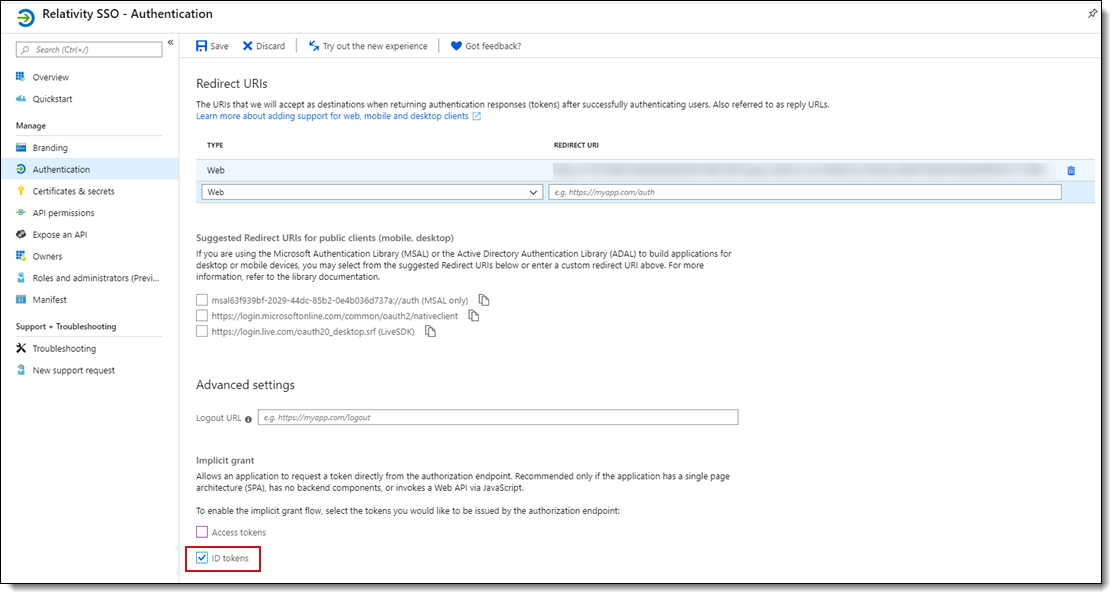Open the Manifest menu item
The width and height of the screenshot is (1117, 599).
pos(50,300)
